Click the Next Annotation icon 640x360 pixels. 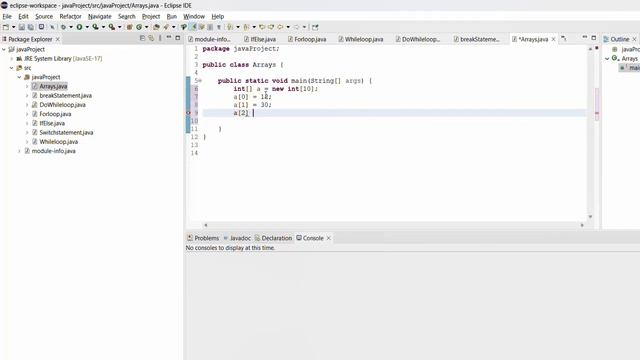coord(230,27)
